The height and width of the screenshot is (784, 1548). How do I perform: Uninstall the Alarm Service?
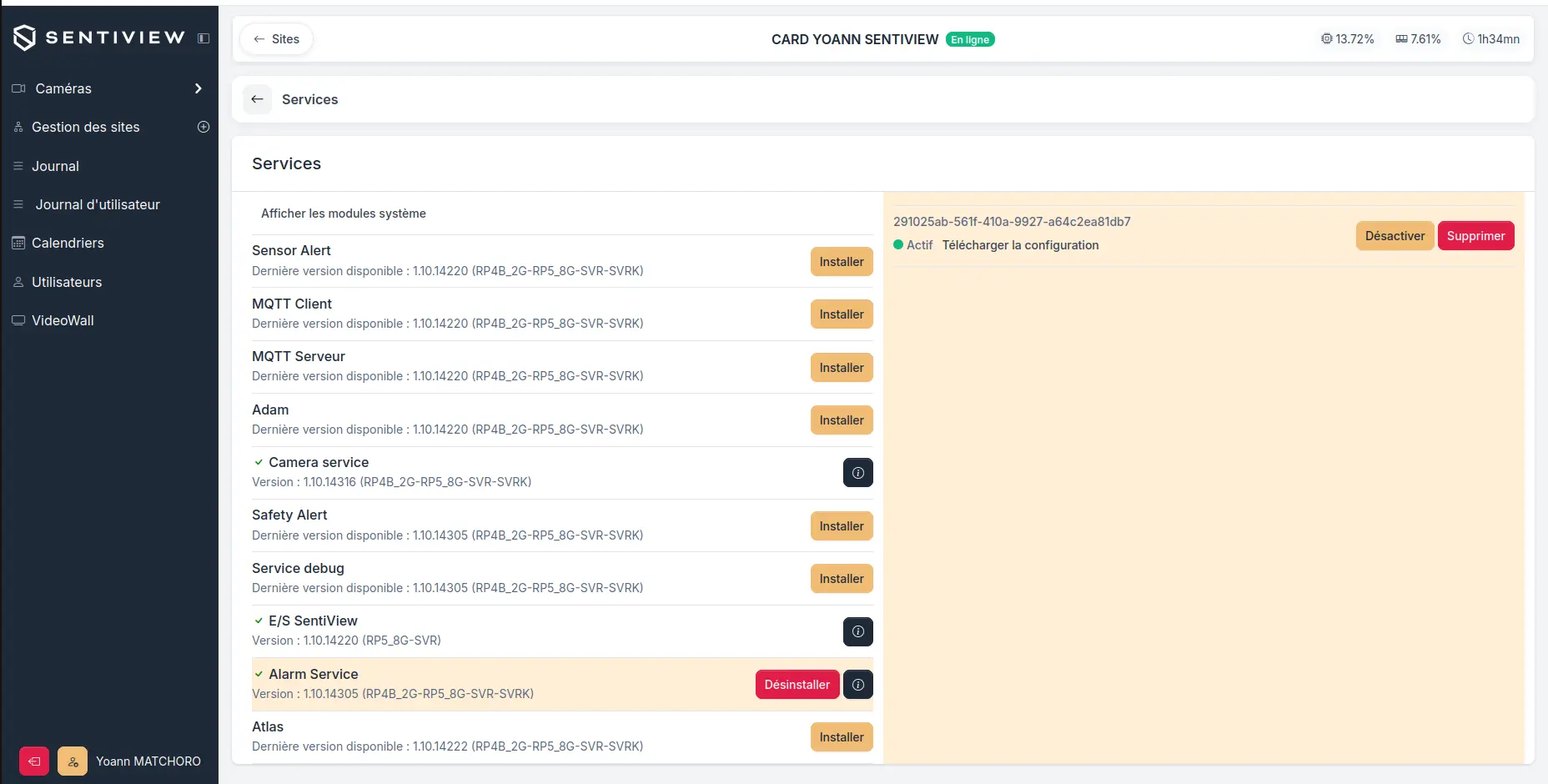click(x=797, y=685)
